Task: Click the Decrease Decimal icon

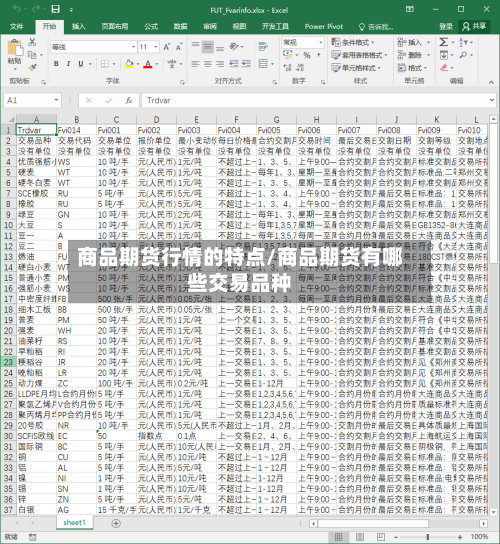Action: [300, 67]
